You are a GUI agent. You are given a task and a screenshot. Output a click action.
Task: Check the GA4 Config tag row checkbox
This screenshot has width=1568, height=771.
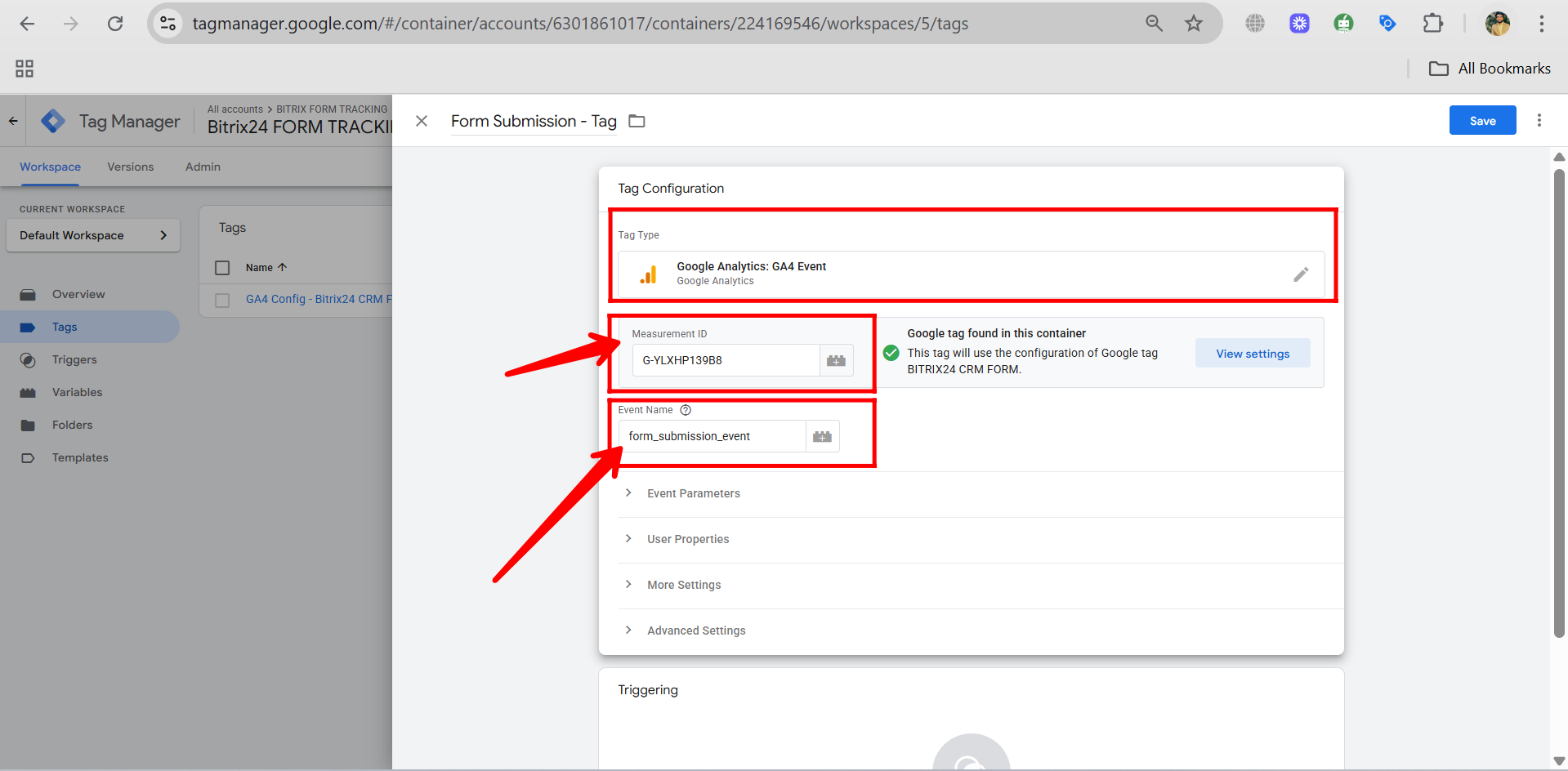[222, 300]
